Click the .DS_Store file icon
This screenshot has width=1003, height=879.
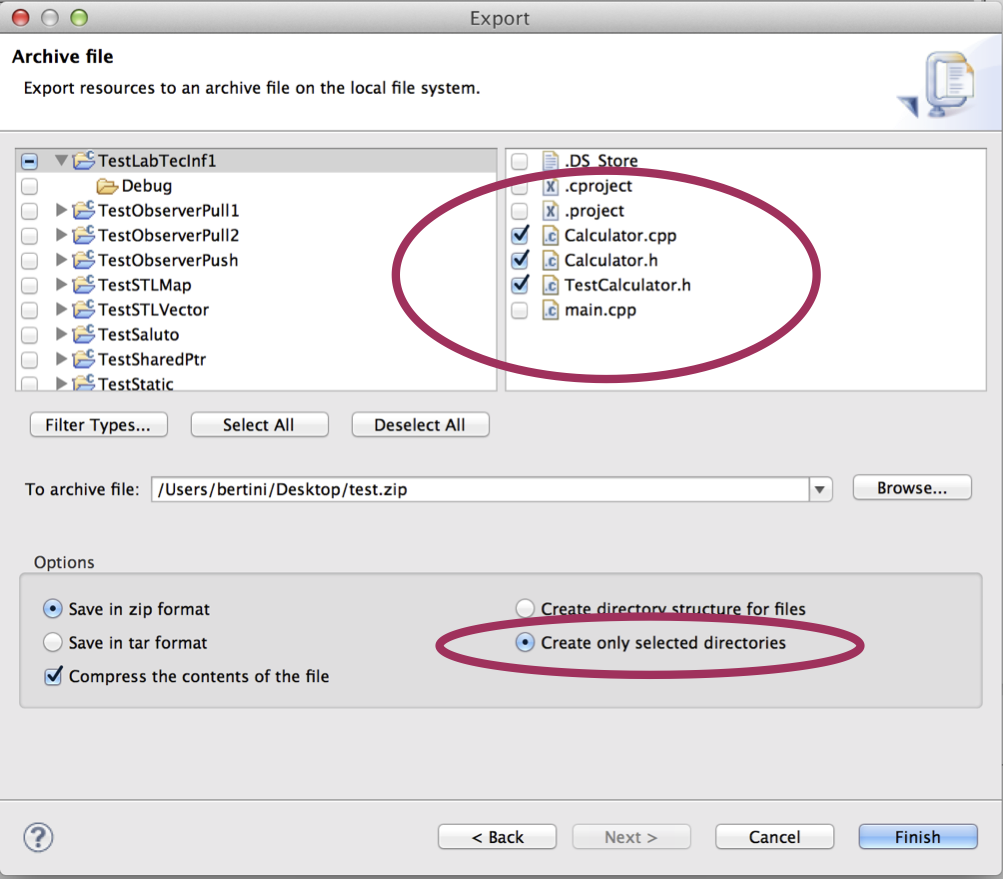[550, 161]
